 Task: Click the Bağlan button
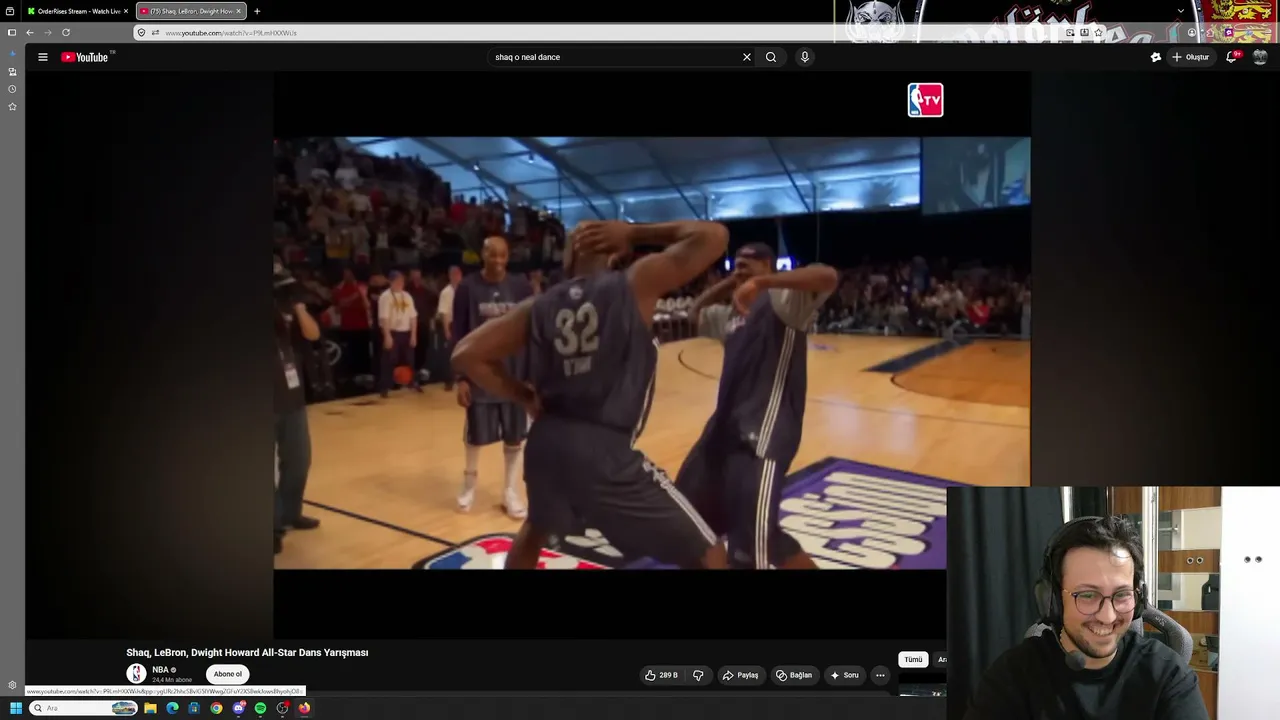pyautogui.click(x=794, y=675)
